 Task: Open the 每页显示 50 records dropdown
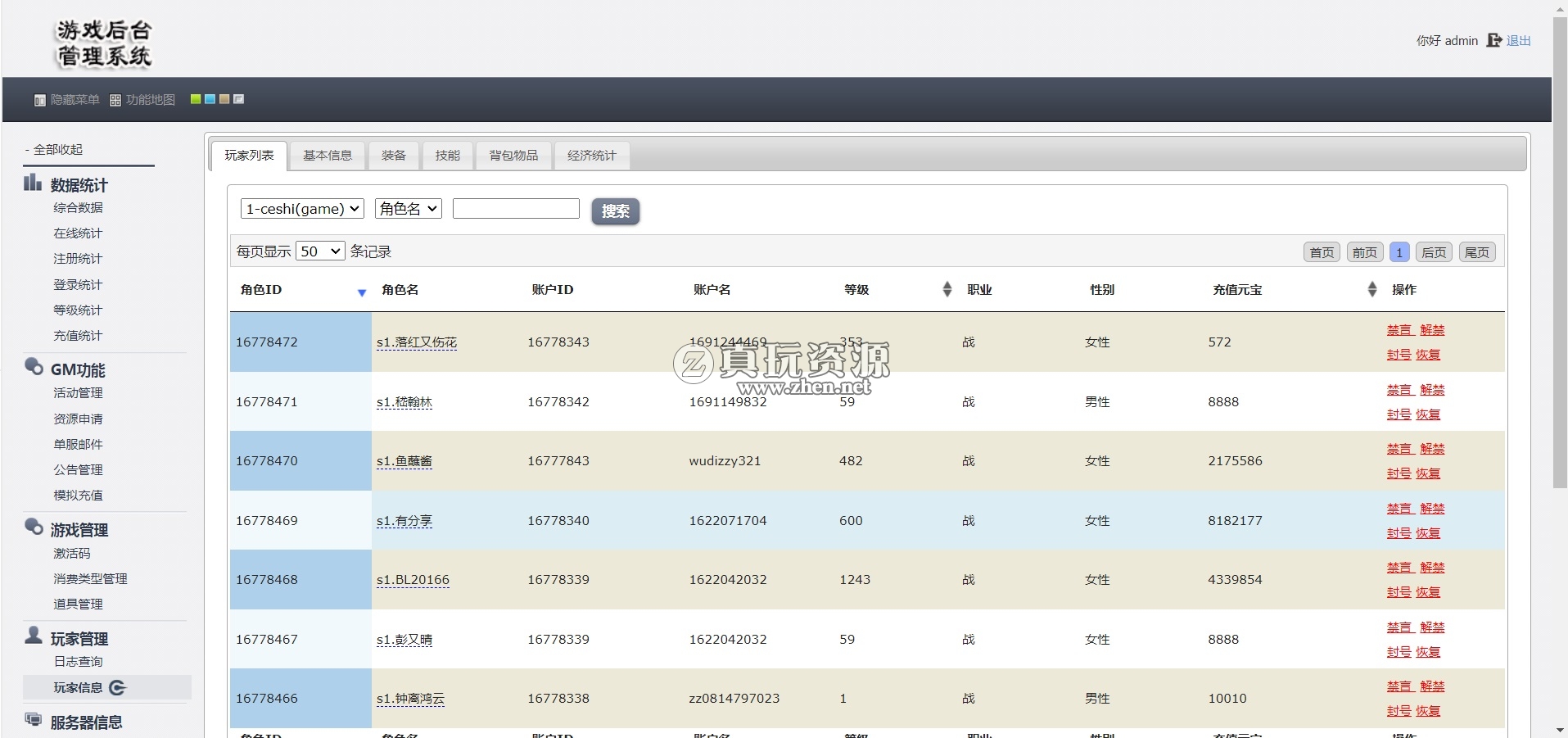tap(320, 251)
